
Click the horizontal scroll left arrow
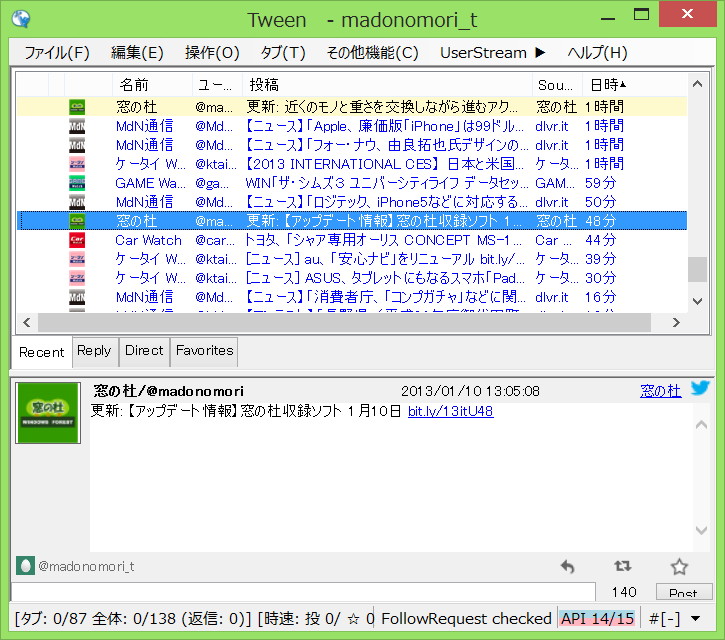pyautogui.click(x=27, y=322)
